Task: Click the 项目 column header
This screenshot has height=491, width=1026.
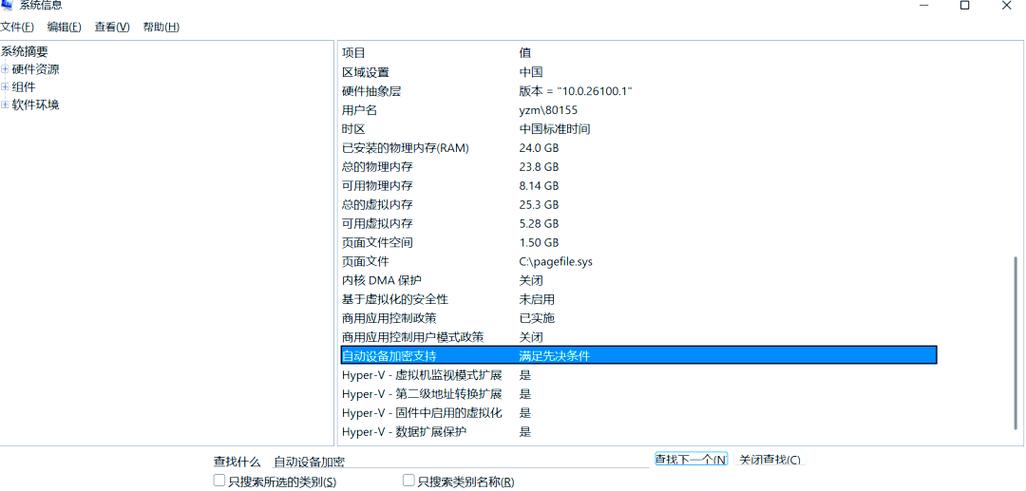Action: tap(354, 53)
